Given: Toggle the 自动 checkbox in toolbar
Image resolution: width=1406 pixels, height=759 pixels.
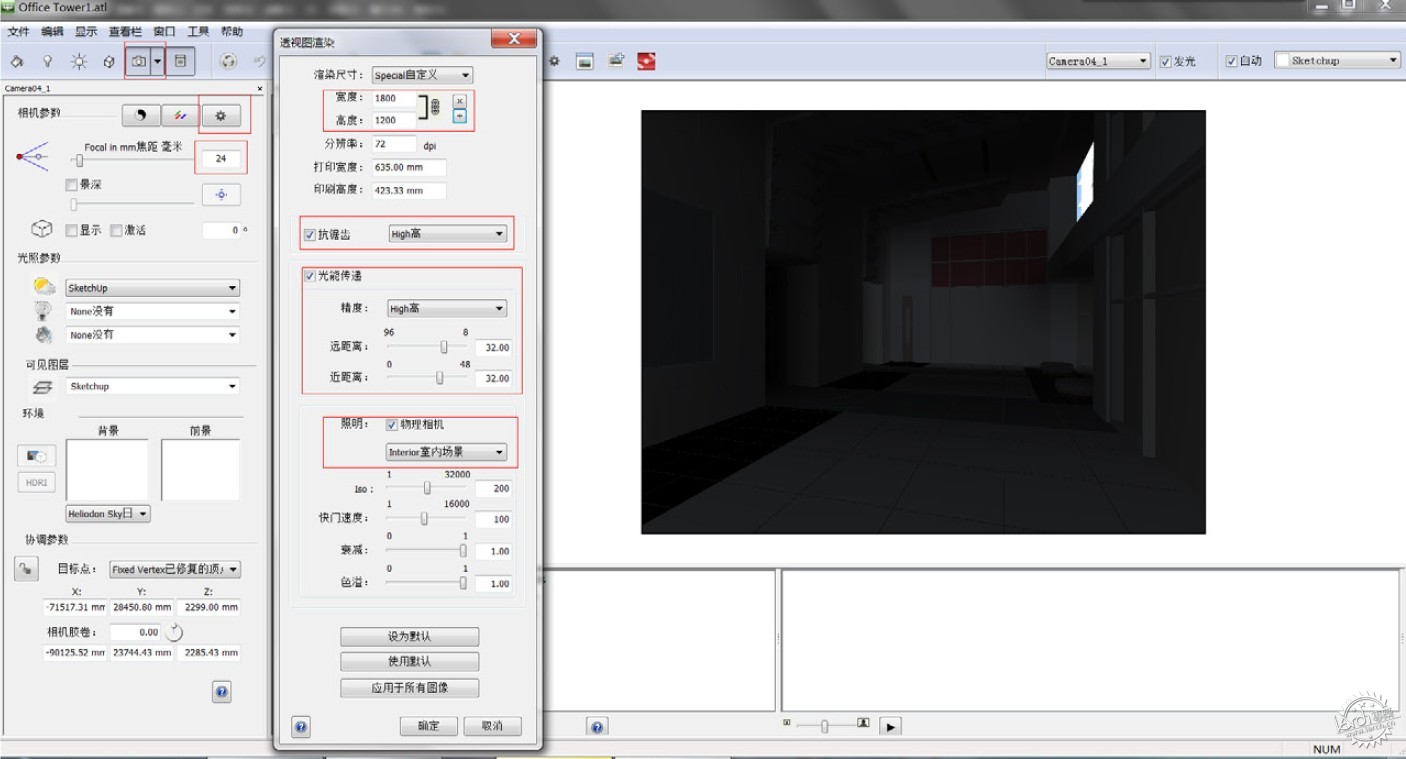Looking at the screenshot, I should pos(1231,62).
